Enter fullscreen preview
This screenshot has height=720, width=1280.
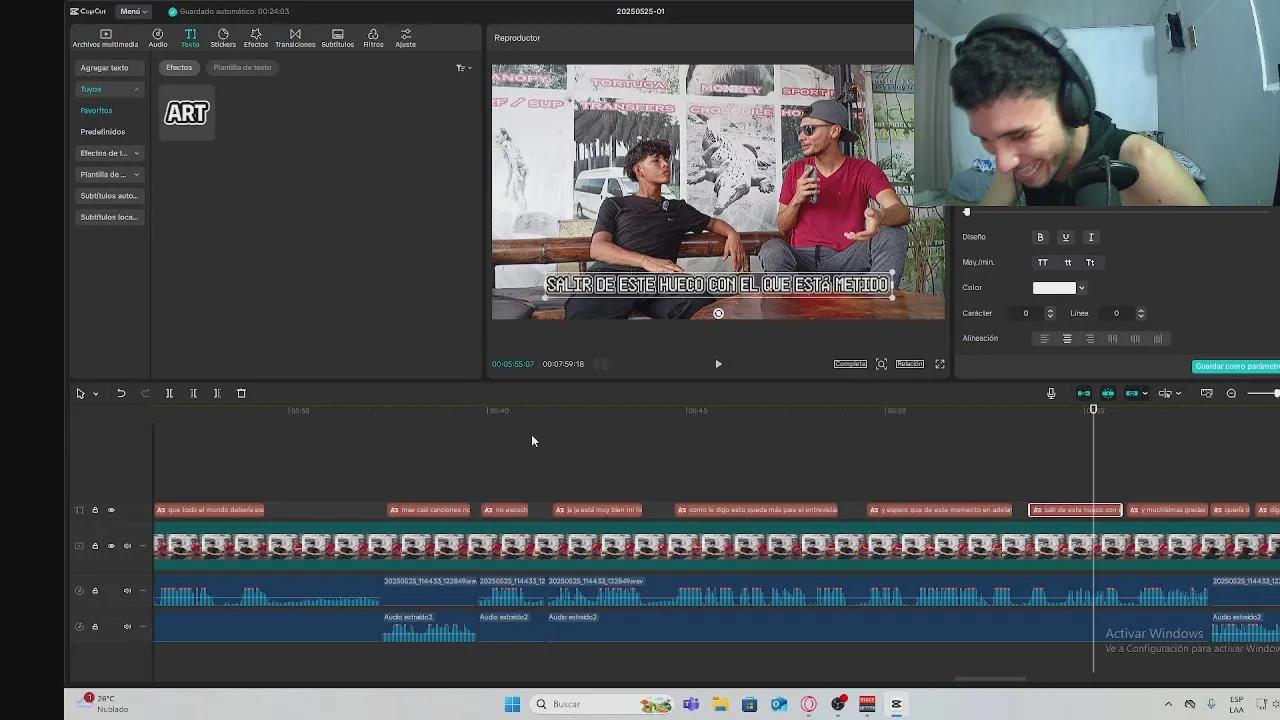940,364
